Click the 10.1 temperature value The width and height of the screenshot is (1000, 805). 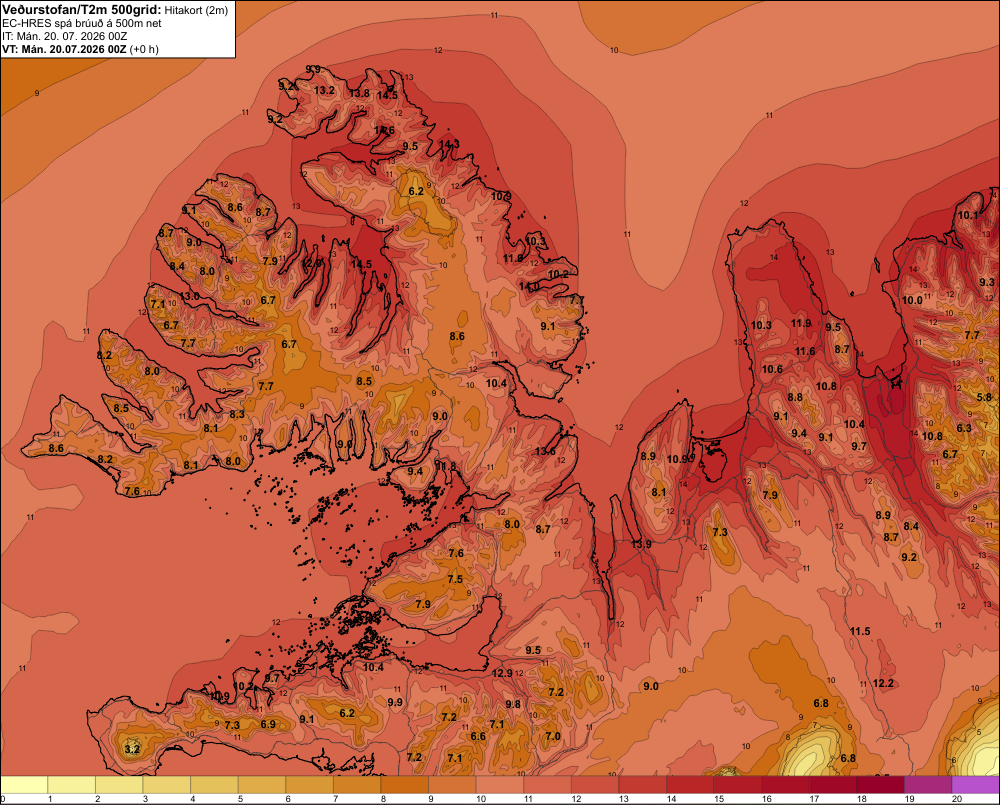(x=968, y=215)
